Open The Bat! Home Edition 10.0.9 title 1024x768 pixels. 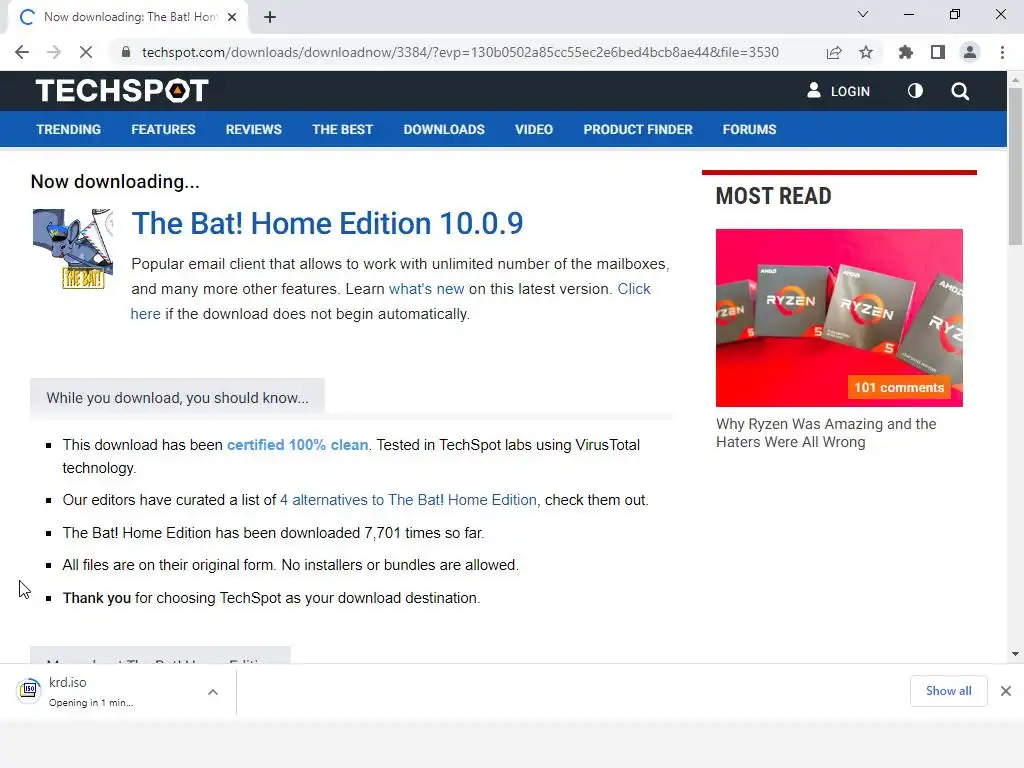click(327, 223)
